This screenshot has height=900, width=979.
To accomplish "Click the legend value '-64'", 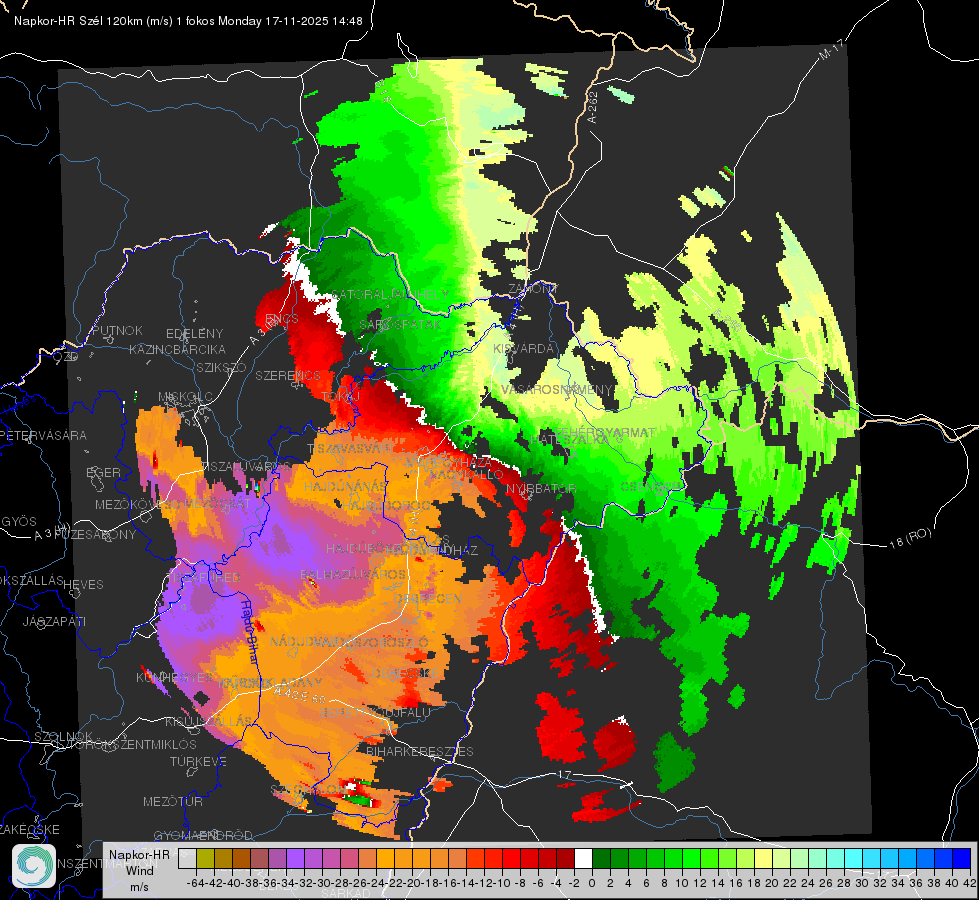I will tap(196, 883).
